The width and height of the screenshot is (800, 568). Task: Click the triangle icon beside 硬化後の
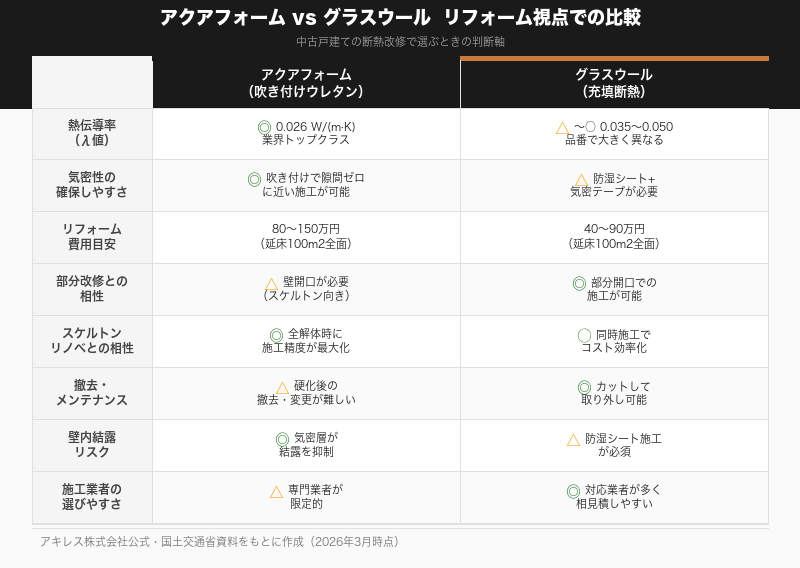pyautogui.click(x=282, y=387)
